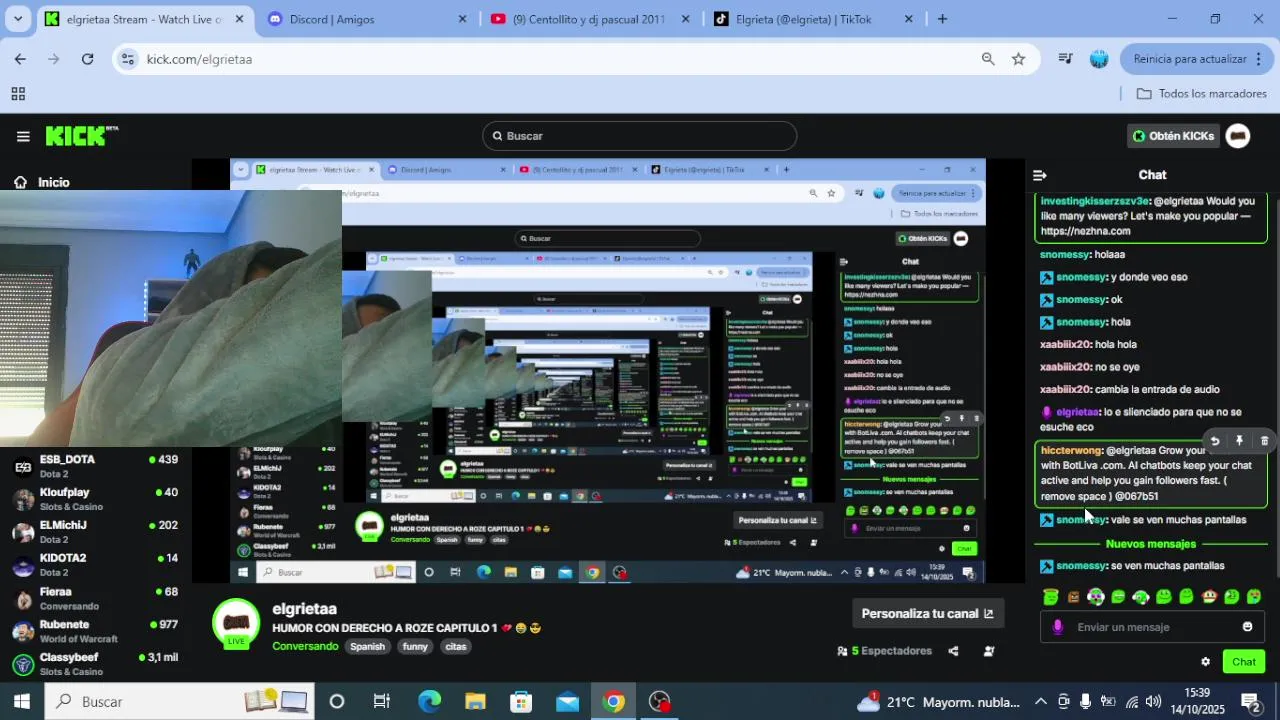Open the emoji picker in message box

coord(1247,627)
